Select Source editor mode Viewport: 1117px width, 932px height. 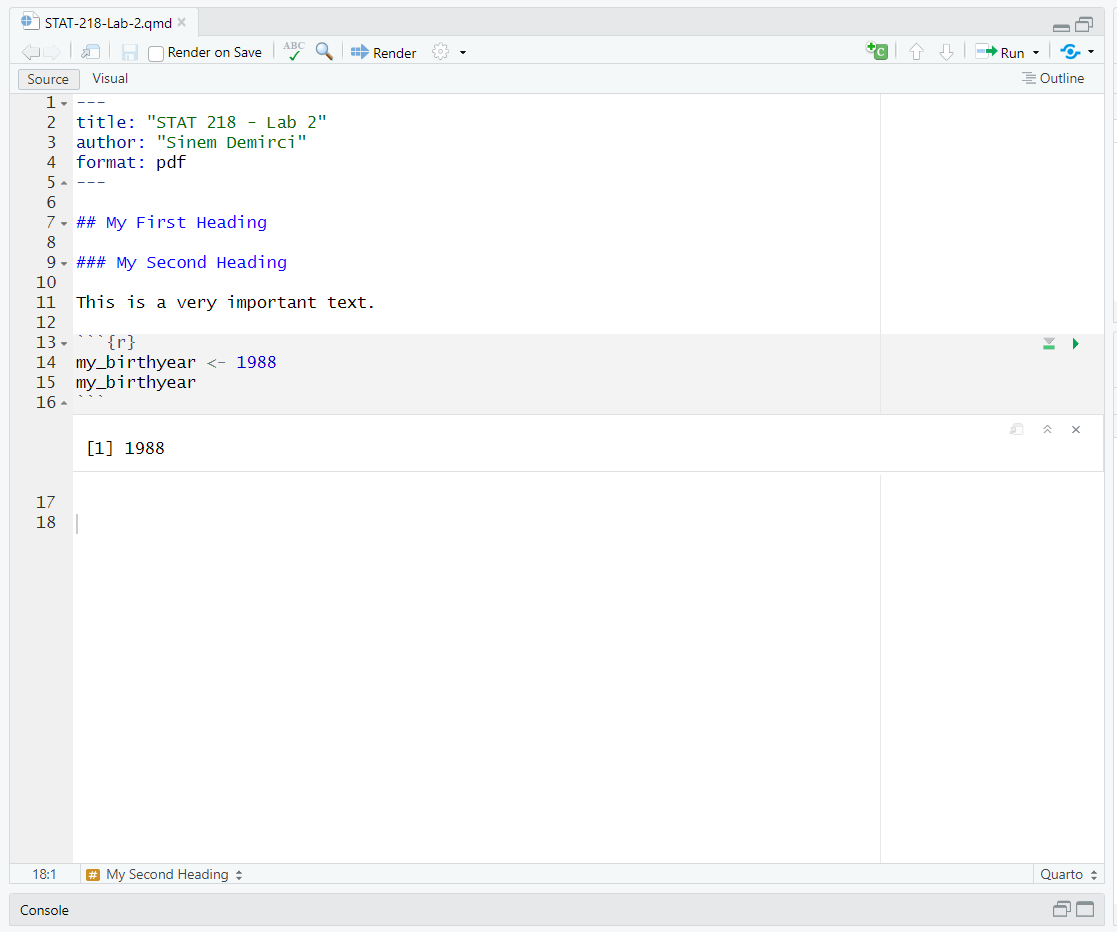48,79
